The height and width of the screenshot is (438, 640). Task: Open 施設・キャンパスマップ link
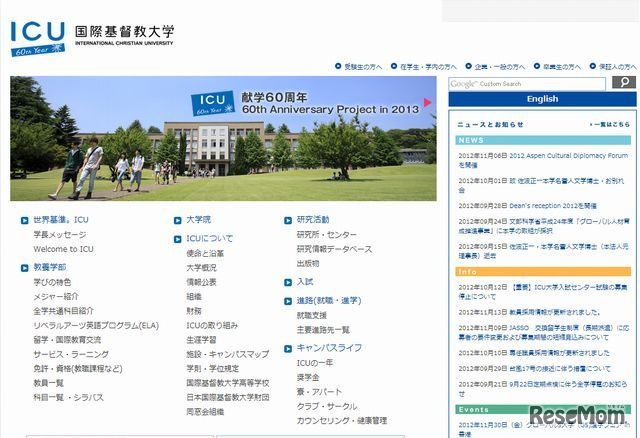click(x=228, y=354)
